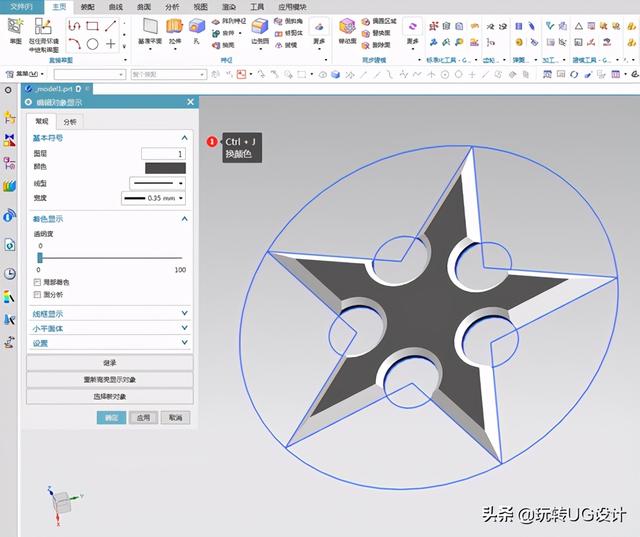Open the History clock icon in sidebar
The height and width of the screenshot is (537, 640).
[x=10, y=273]
